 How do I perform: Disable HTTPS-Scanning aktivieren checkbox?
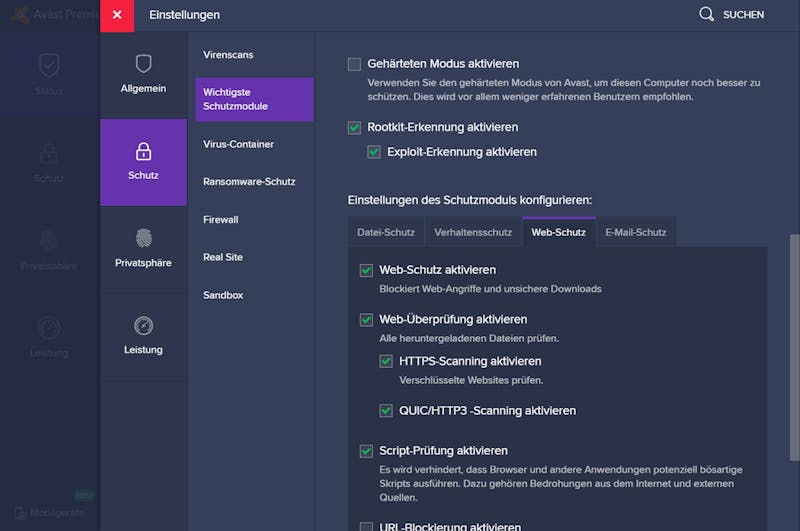(386, 362)
